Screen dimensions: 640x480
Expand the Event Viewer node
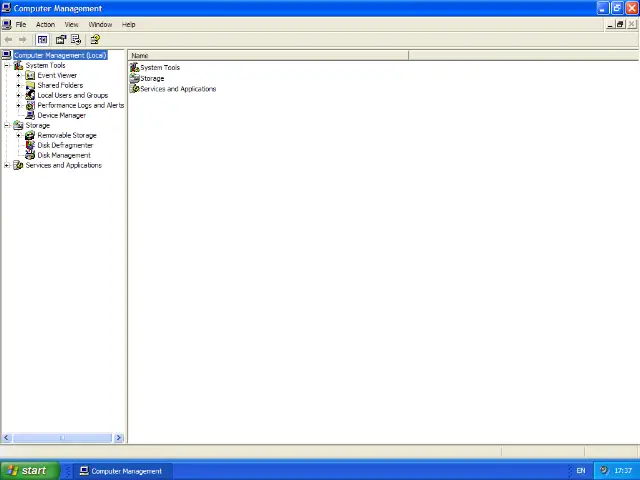[18, 76]
